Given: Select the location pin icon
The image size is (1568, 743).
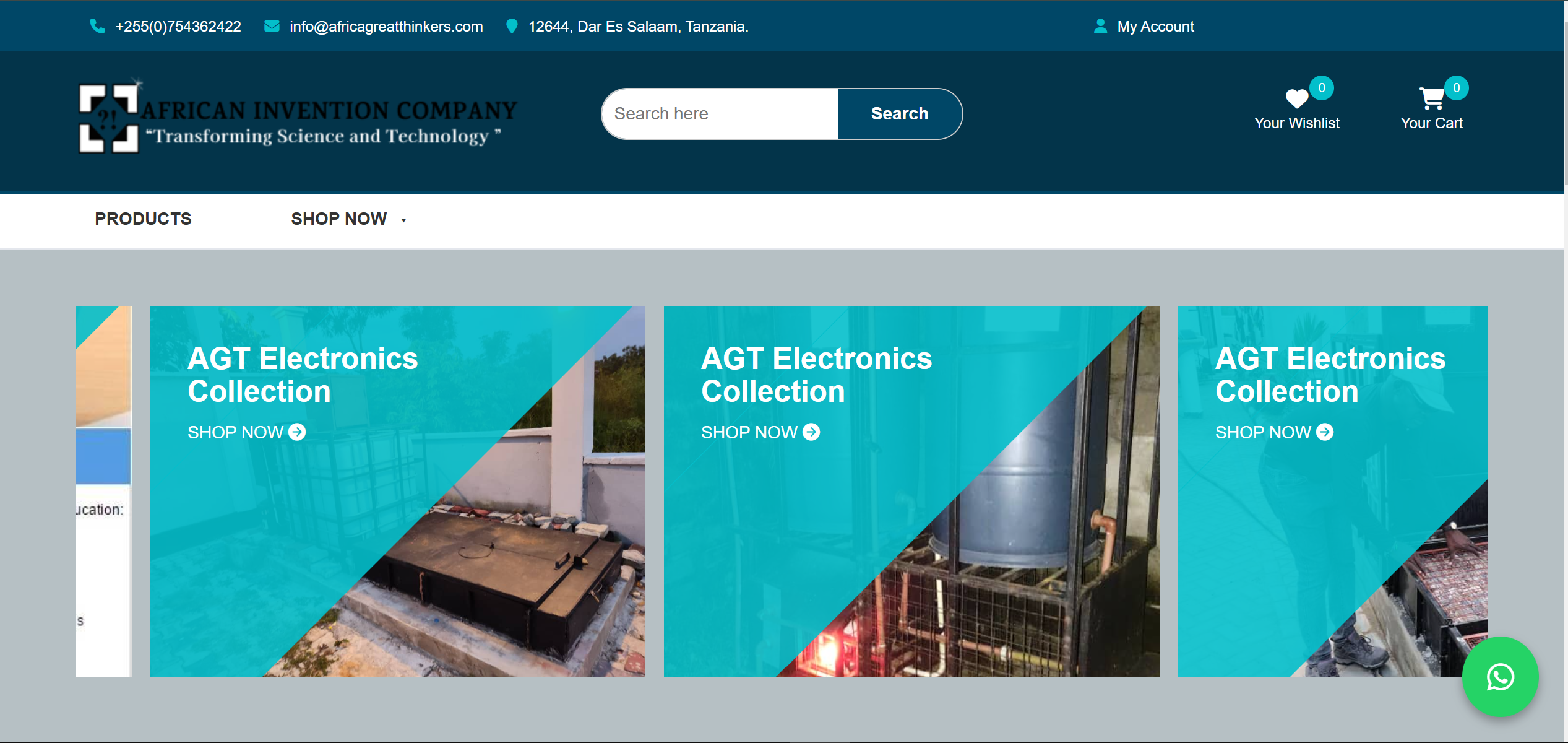Looking at the screenshot, I should [x=512, y=26].
